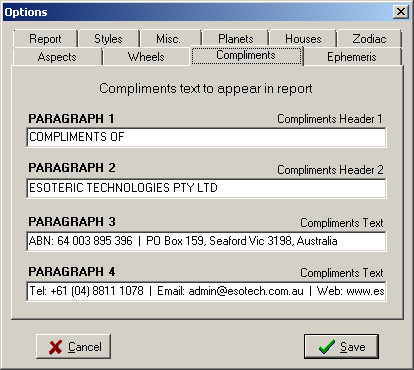
Task: Select the Wheels tab
Action: pyautogui.click(x=146, y=57)
